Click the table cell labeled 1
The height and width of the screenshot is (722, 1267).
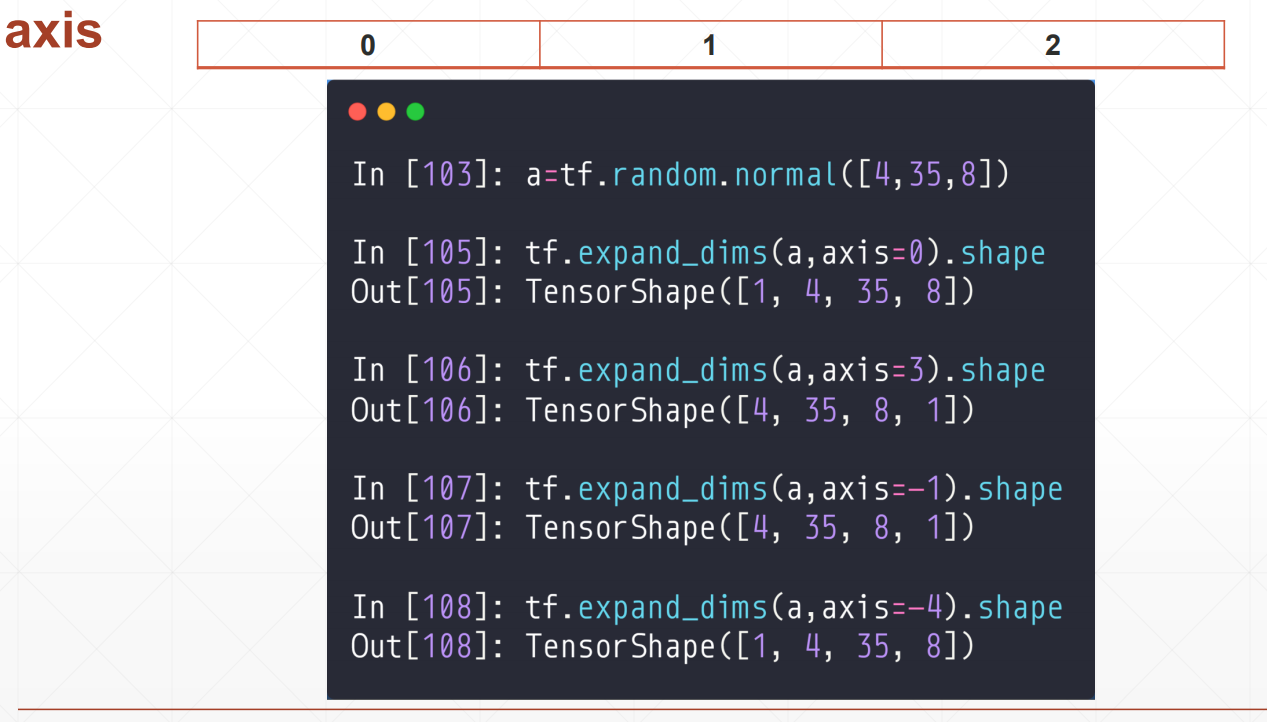(710, 44)
